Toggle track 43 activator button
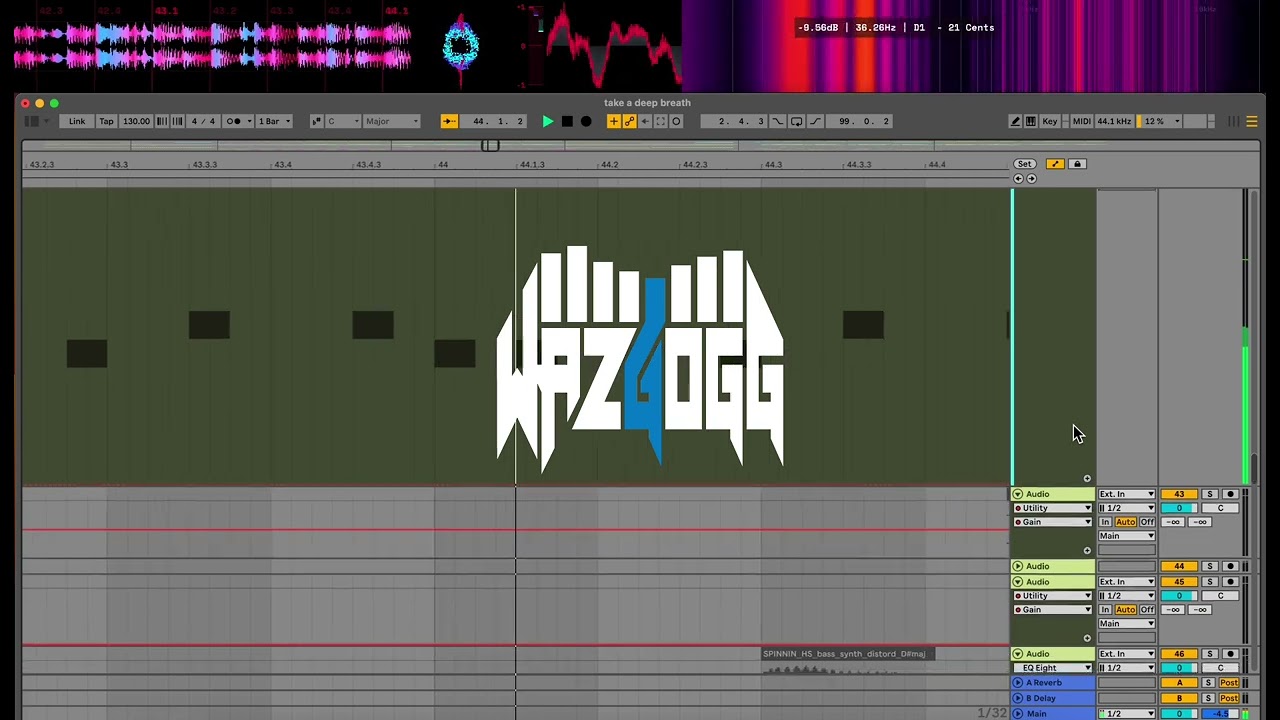This screenshot has width=1280, height=720. [x=1179, y=494]
